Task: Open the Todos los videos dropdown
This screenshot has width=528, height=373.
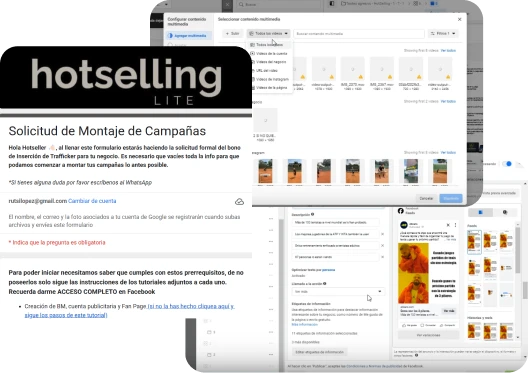Action: click(268, 33)
